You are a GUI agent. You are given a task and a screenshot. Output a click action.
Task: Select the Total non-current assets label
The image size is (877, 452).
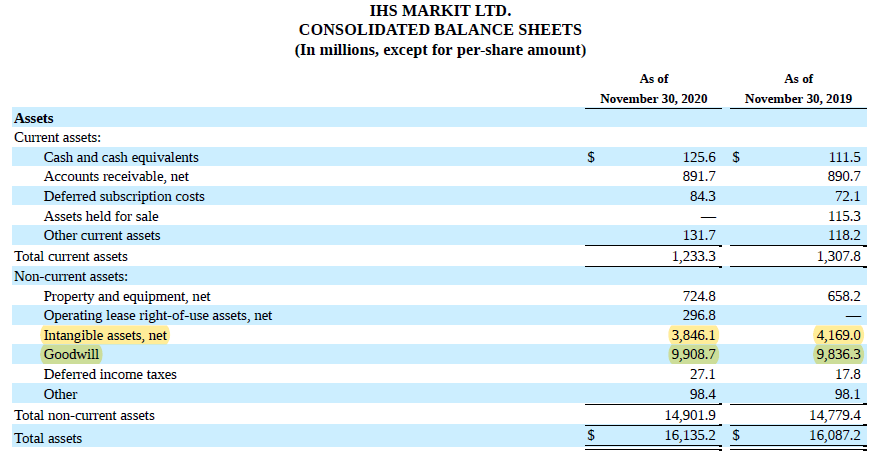tap(84, 416)
